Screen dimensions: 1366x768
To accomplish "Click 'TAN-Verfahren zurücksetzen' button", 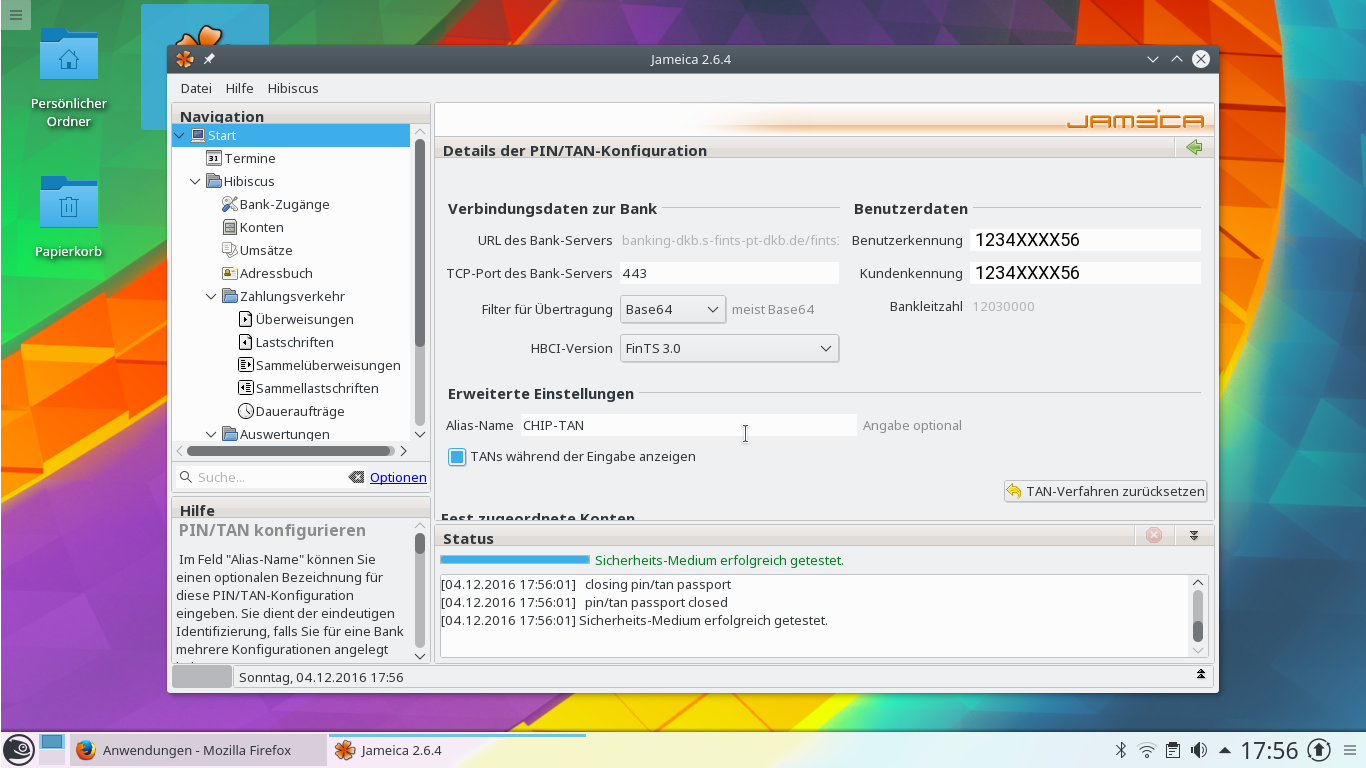I will (1106, 491).
